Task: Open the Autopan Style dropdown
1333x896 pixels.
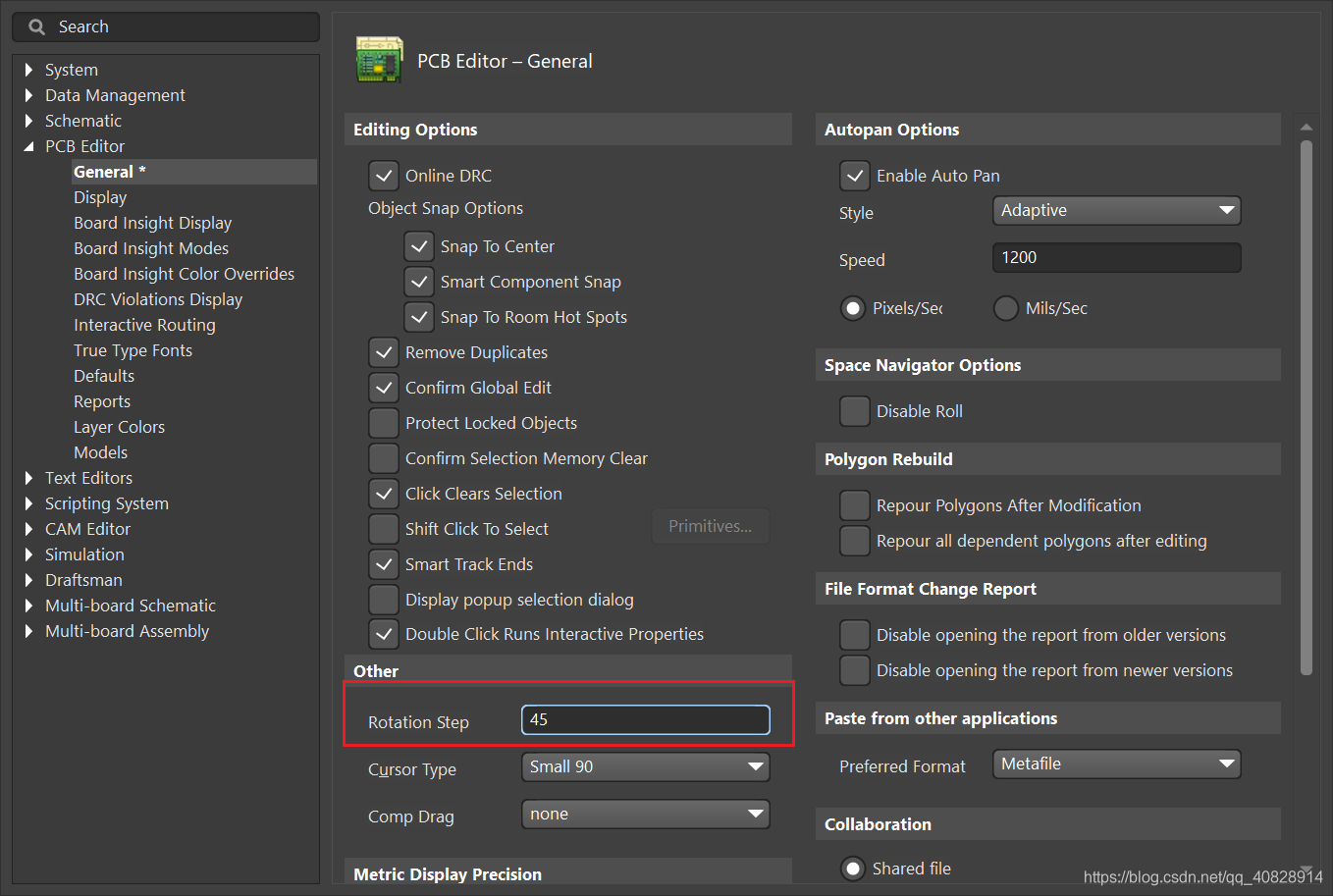Action: pyautogui.click(x=1116, y=210)
